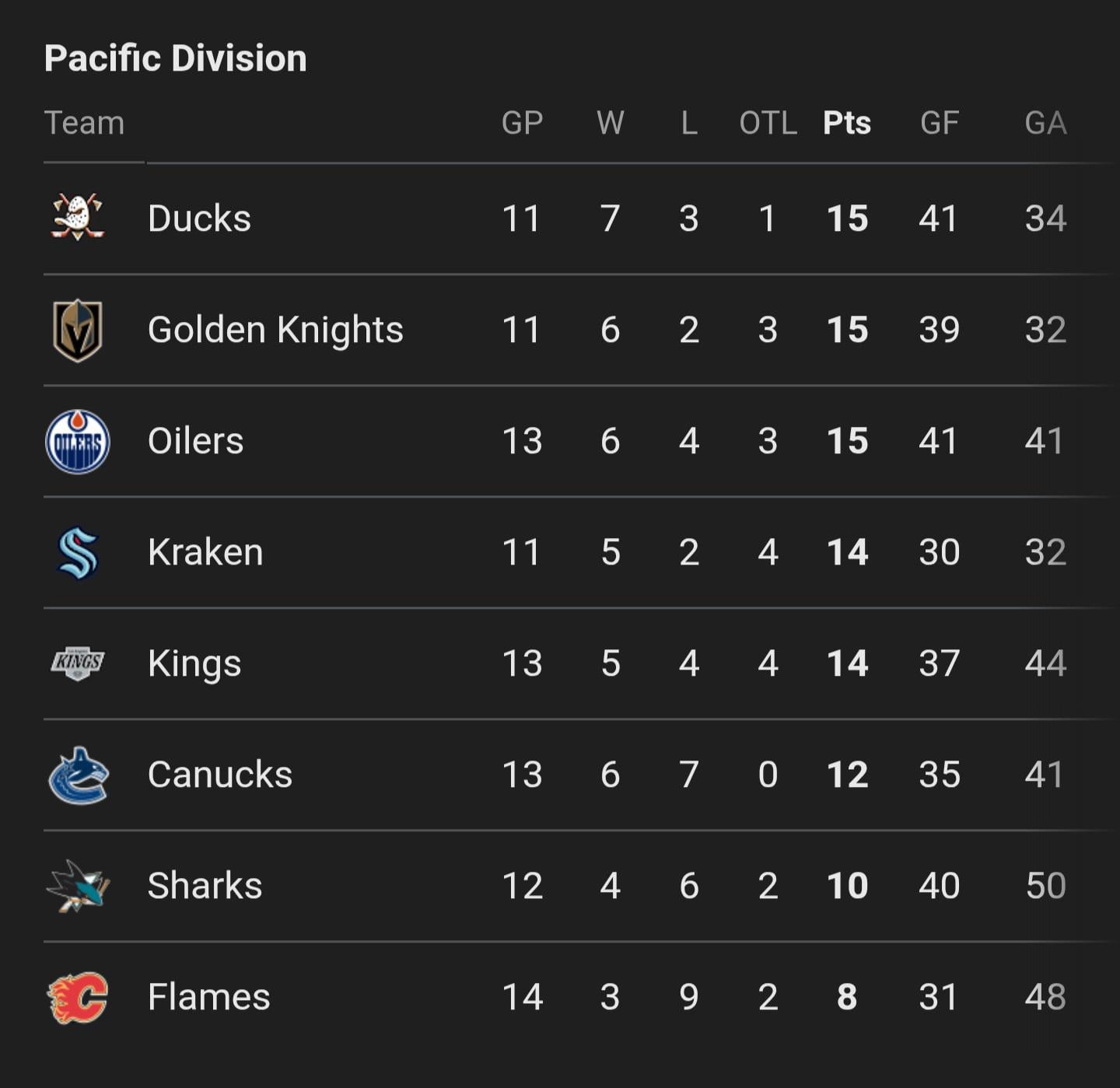
Task: Click the Pacific Division heading
Action: tap(176, 58)
